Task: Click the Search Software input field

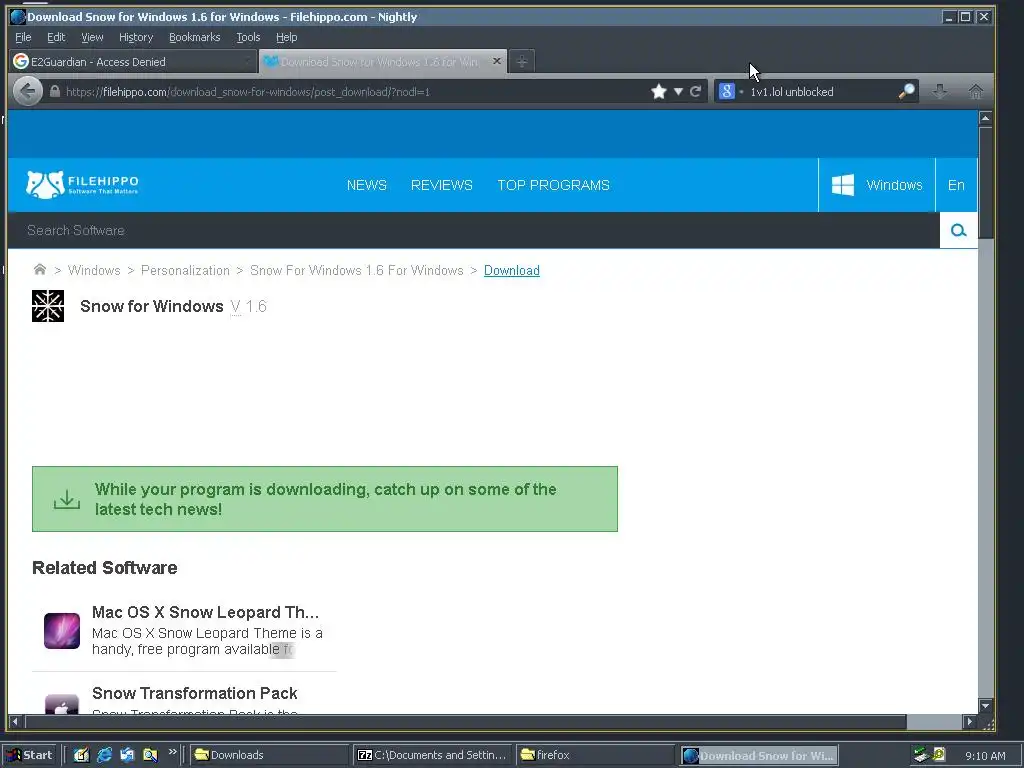Action: [473, 231]
